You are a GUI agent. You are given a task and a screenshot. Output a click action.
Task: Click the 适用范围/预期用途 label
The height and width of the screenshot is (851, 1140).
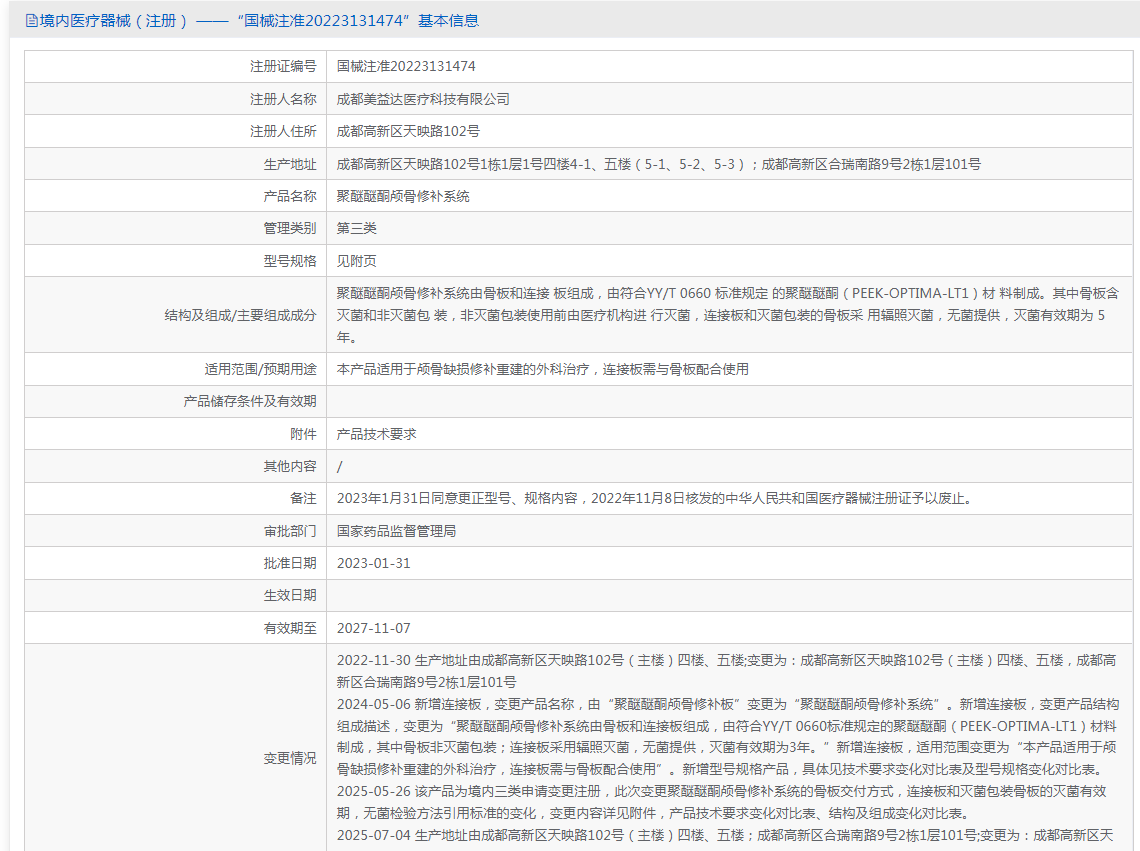pyautogui.click(x=260, y=369)
